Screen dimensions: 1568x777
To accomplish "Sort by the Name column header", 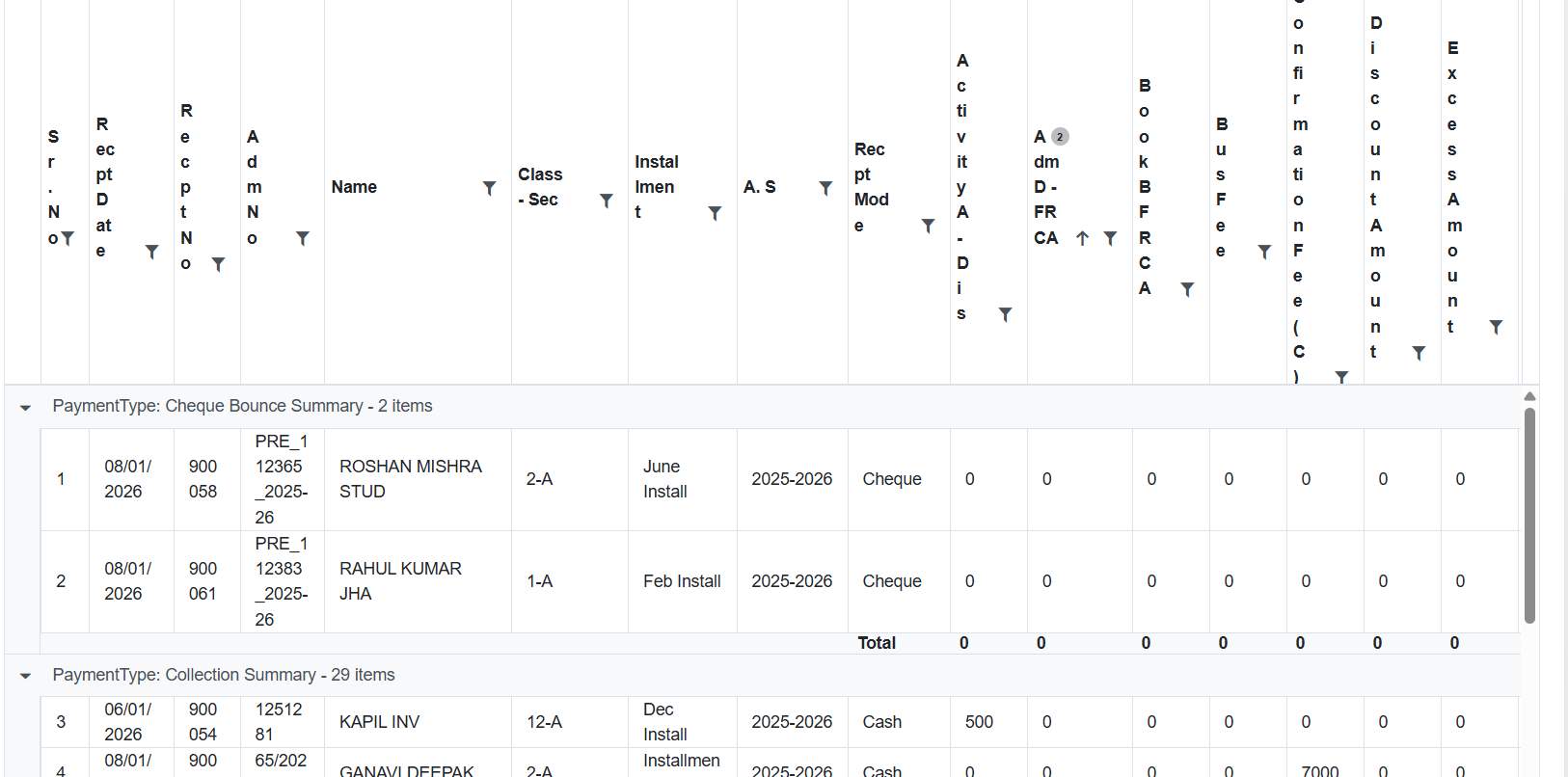I will click(354, 187).
